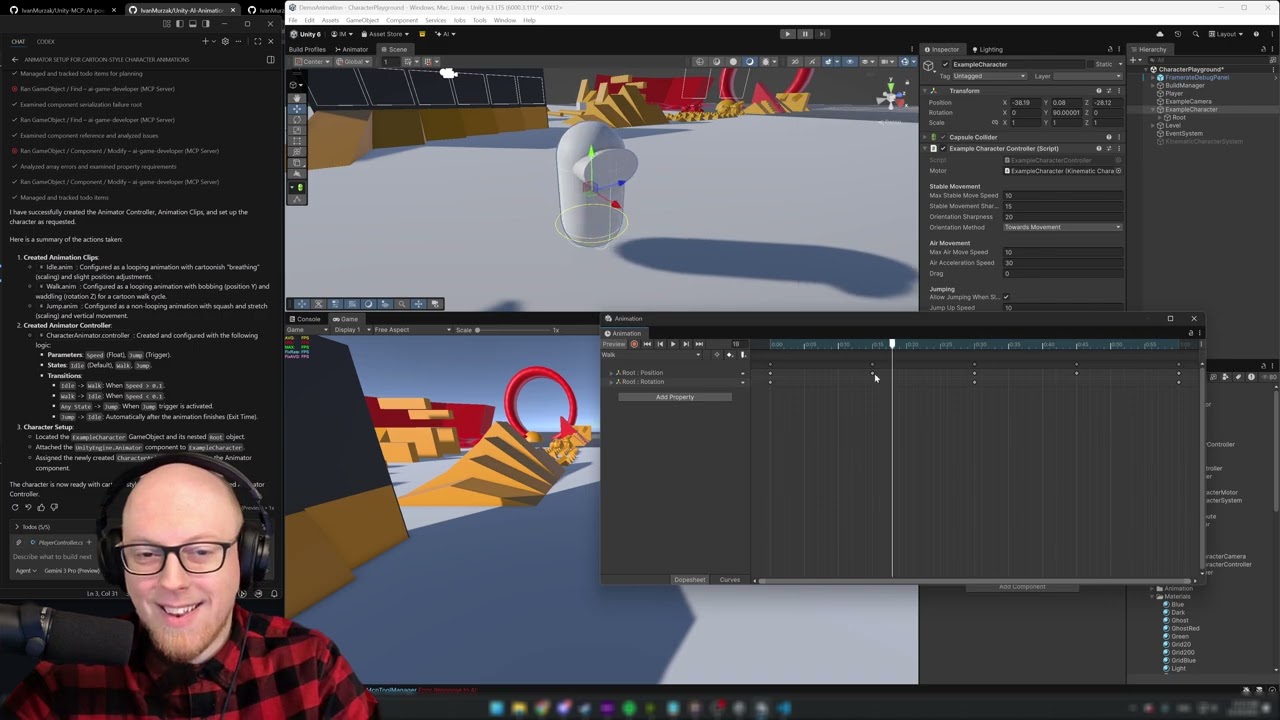Click the Lighting tab icon next to Inspector
This screenshot has height=720, width=1280.
[x=975, y=49]
